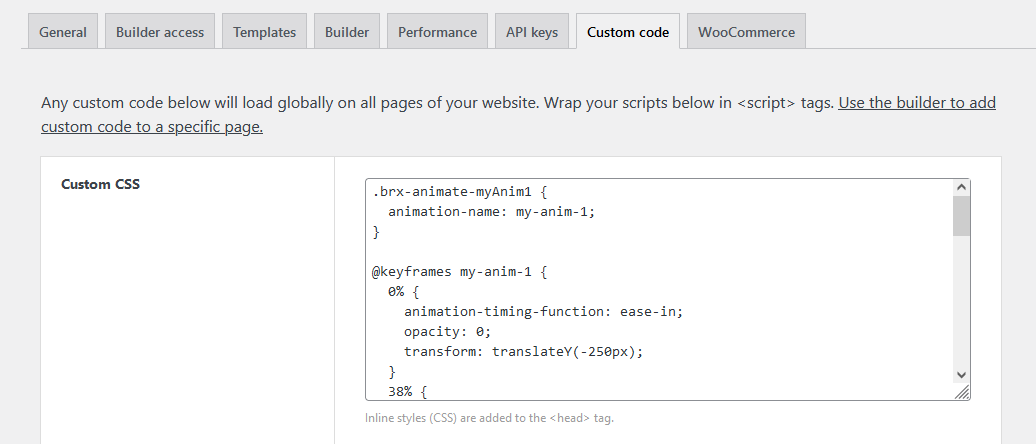Follow the 'Use the builder to add custom code' link
The image size is (1036, 444).
click(917, 102)
